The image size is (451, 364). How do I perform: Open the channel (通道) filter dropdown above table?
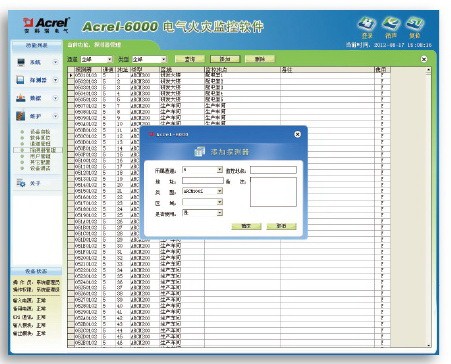pyautogui.click(x=110, y=59)
